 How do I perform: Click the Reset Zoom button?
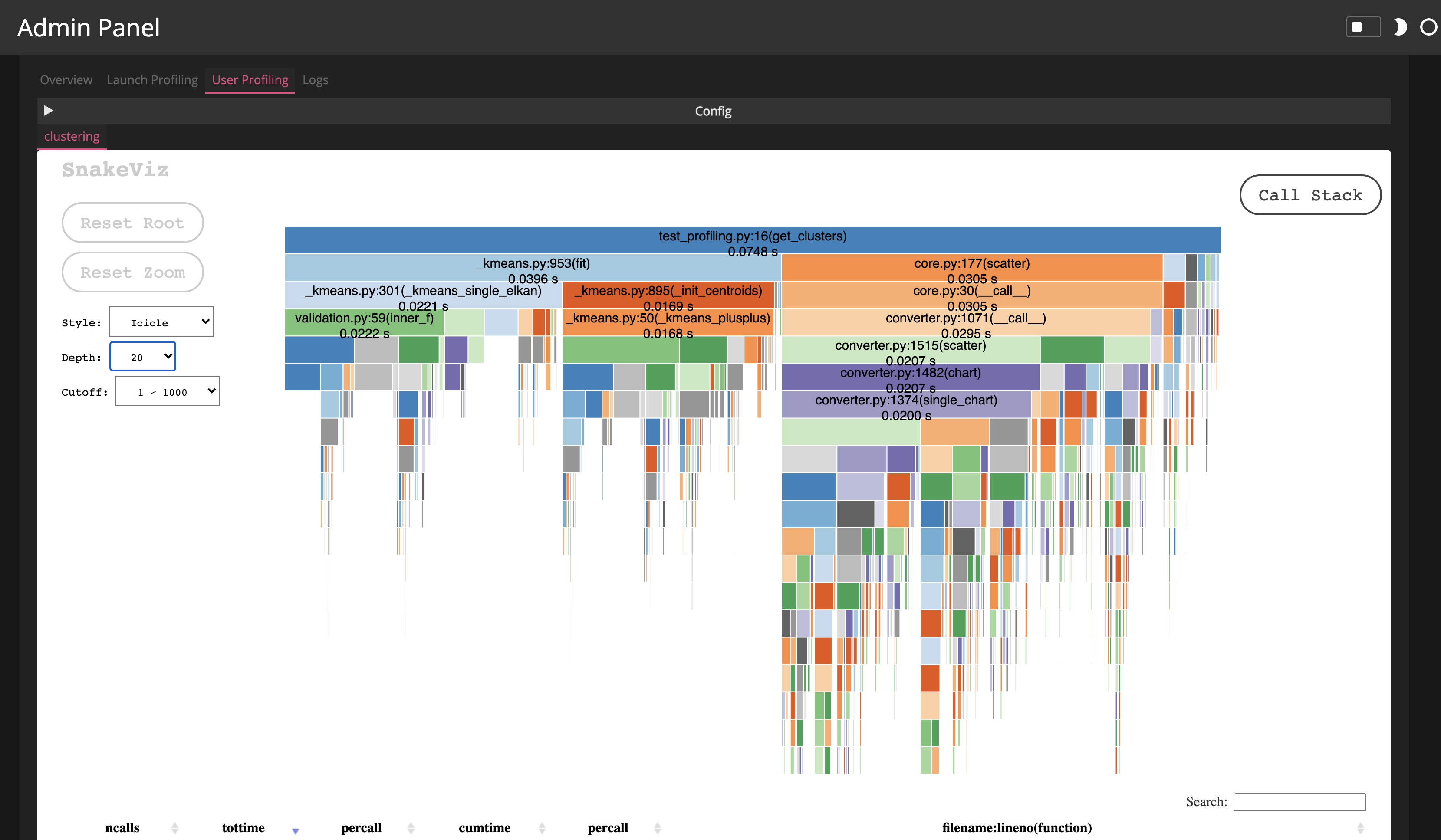click(x=132, y=272)
